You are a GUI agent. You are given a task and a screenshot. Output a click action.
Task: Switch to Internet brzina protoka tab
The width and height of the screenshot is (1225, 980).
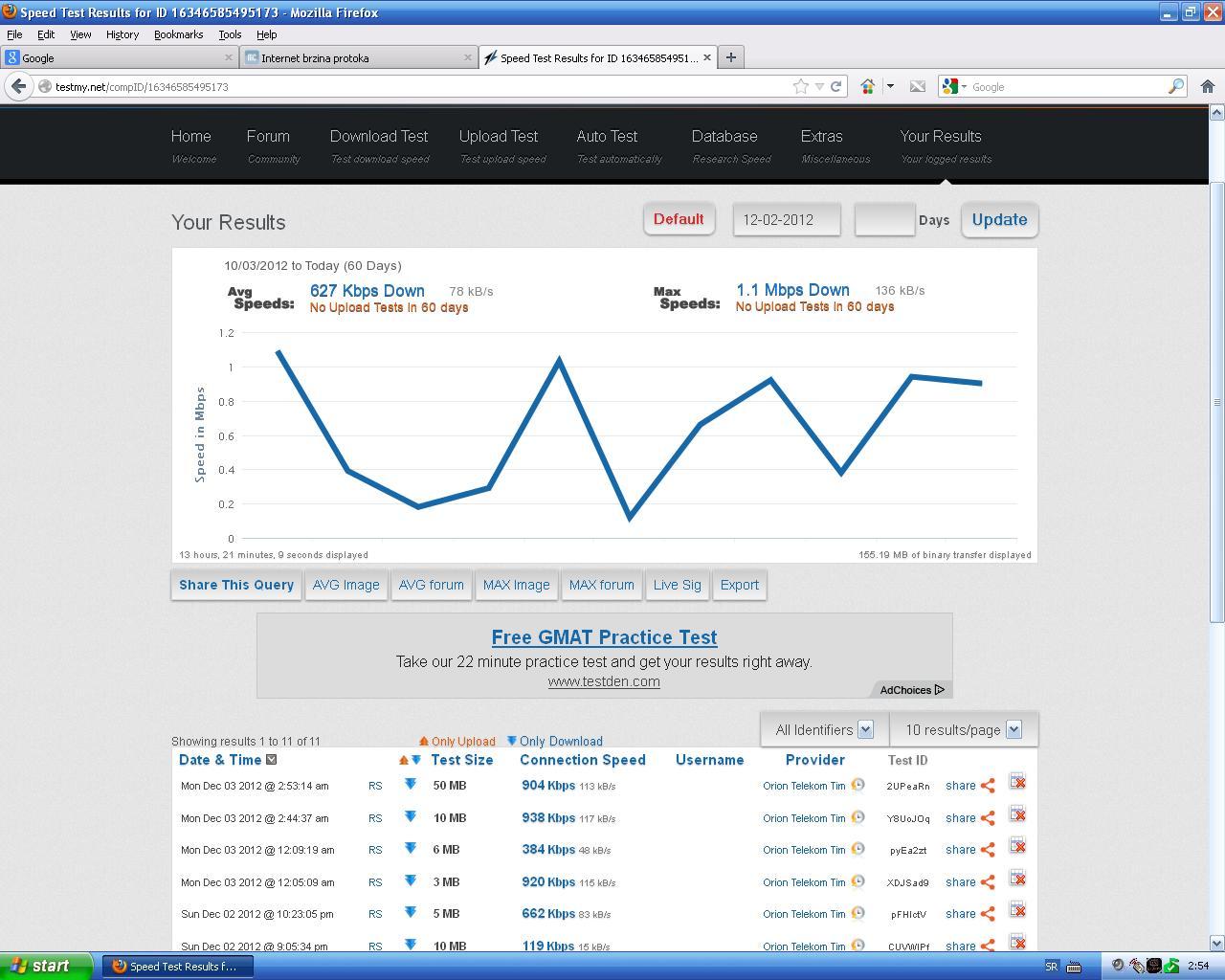[358, 57]
